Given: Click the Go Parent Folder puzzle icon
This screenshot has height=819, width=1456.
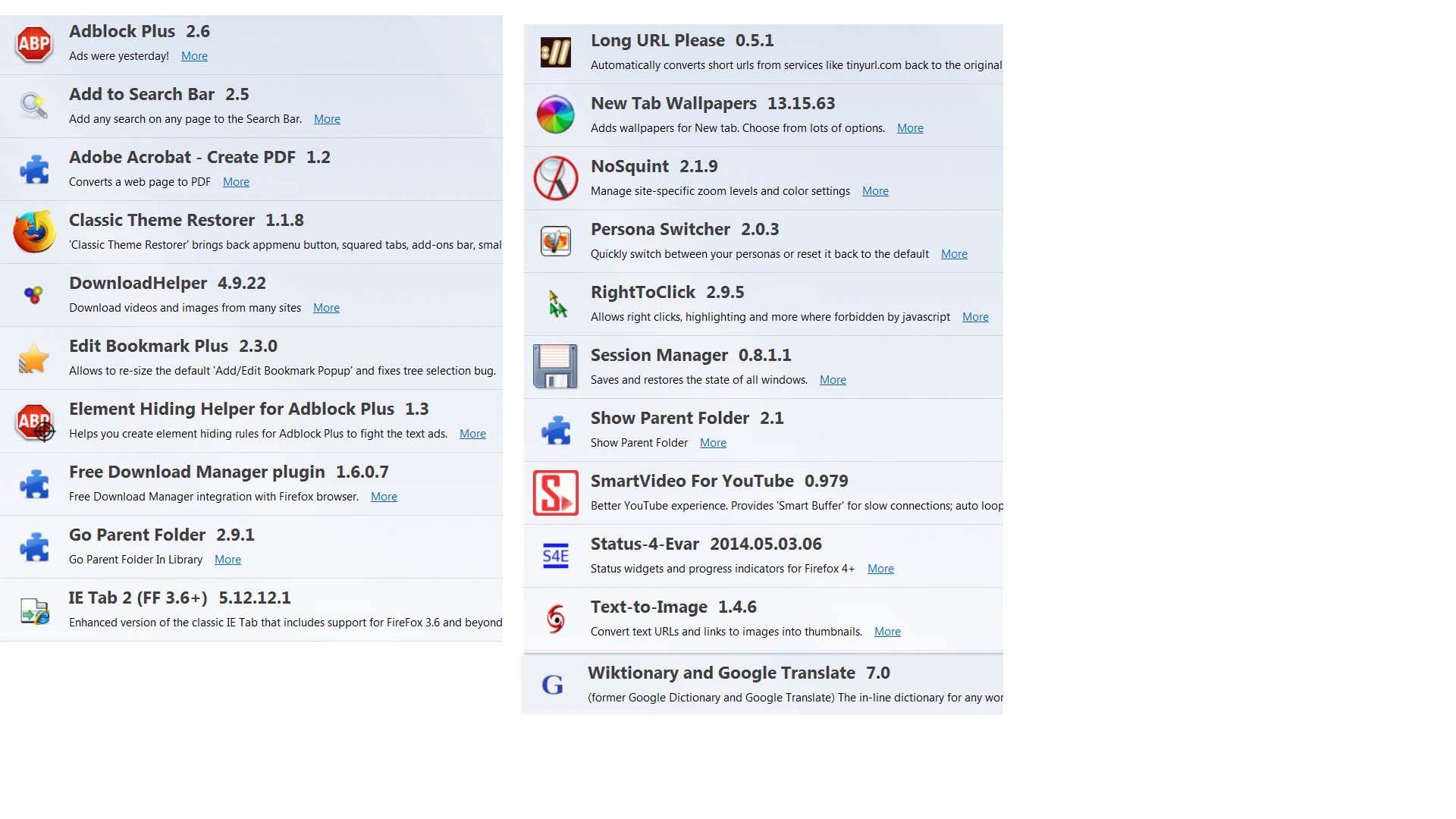Looking at the screenshot, I should coord(34,547).
